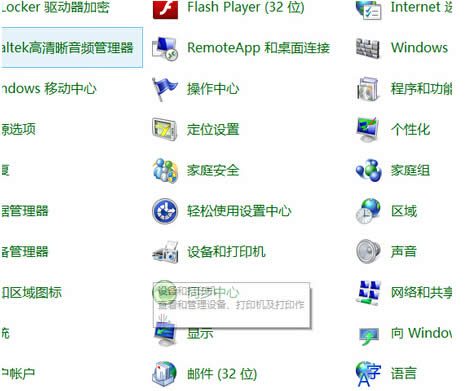Click the 显示 text label
Viewport: 470px width, 391px height.
[x=200, y=333]
